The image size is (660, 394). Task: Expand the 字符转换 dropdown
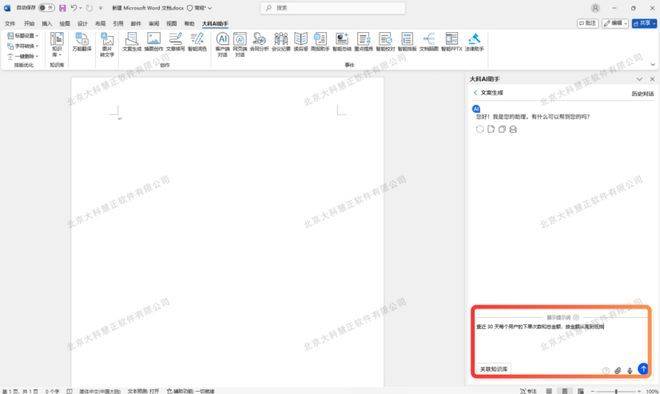pos(23,46)
